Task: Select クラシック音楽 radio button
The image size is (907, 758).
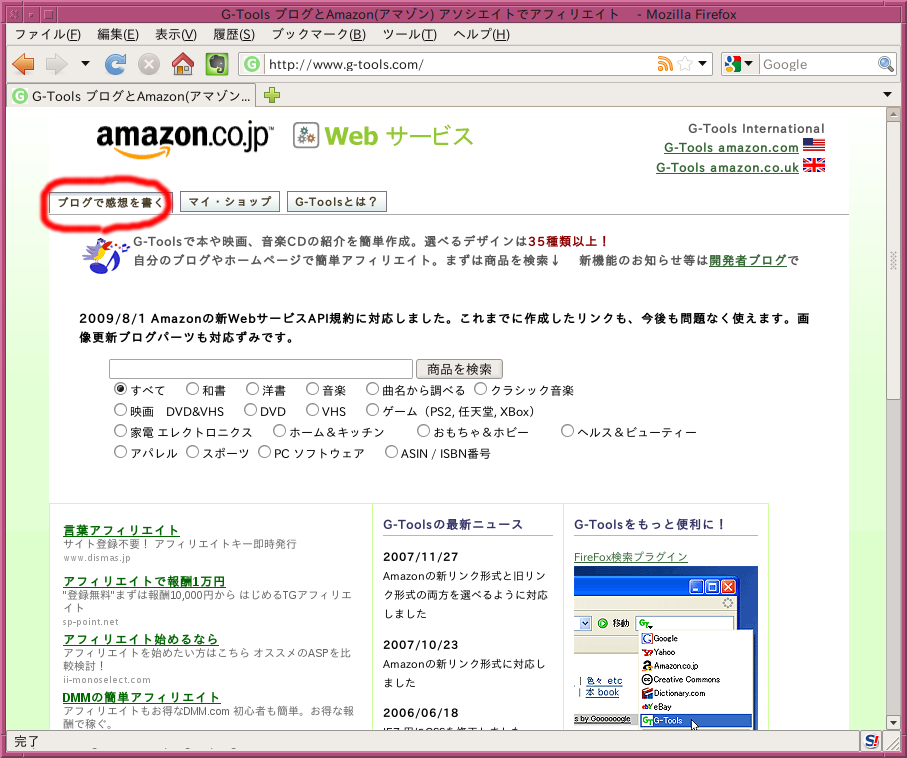Action: [x=481, y=389]
